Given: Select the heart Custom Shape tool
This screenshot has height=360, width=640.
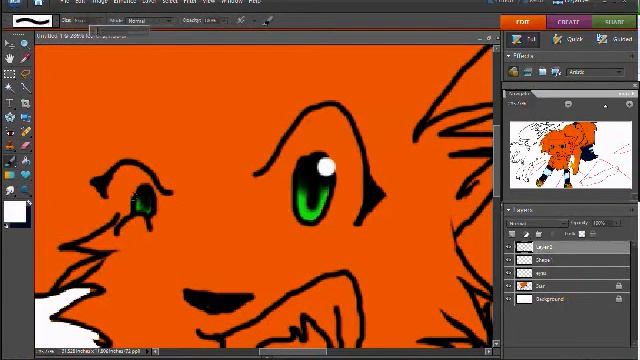Looking at the screenshot, I should (25, 176).
